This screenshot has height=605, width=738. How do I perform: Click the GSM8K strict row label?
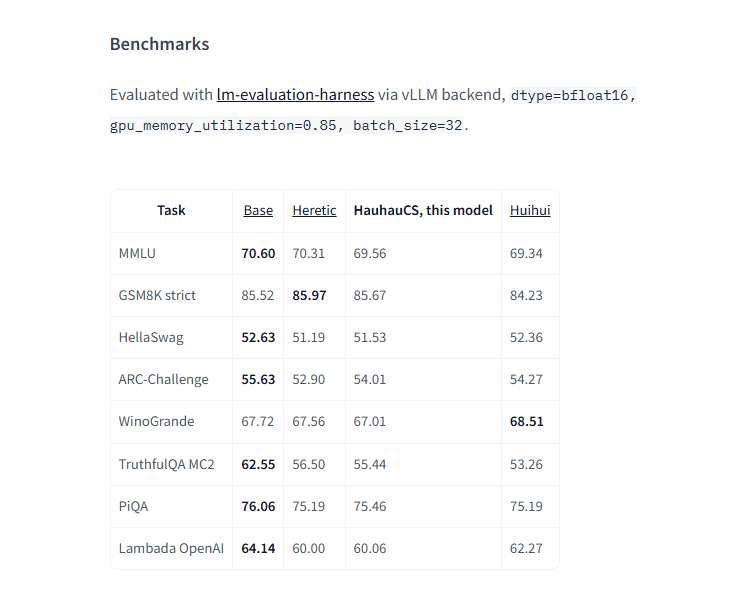click(157, 295)
